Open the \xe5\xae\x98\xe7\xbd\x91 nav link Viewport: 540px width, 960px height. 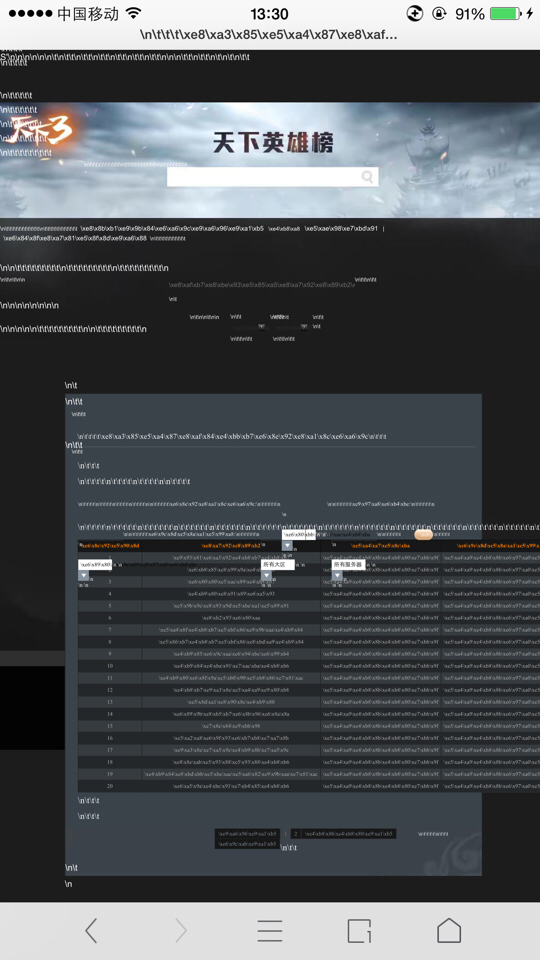[342, 228]
